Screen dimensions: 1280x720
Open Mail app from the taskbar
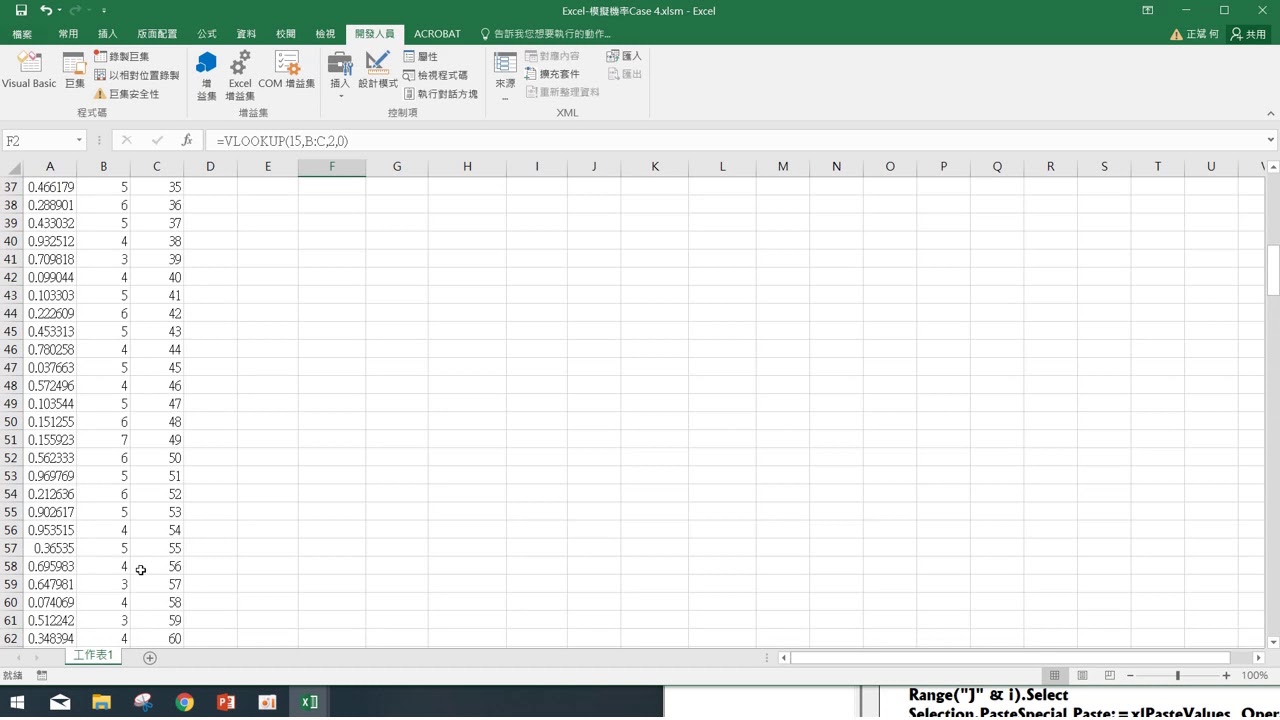coord(60,702)
